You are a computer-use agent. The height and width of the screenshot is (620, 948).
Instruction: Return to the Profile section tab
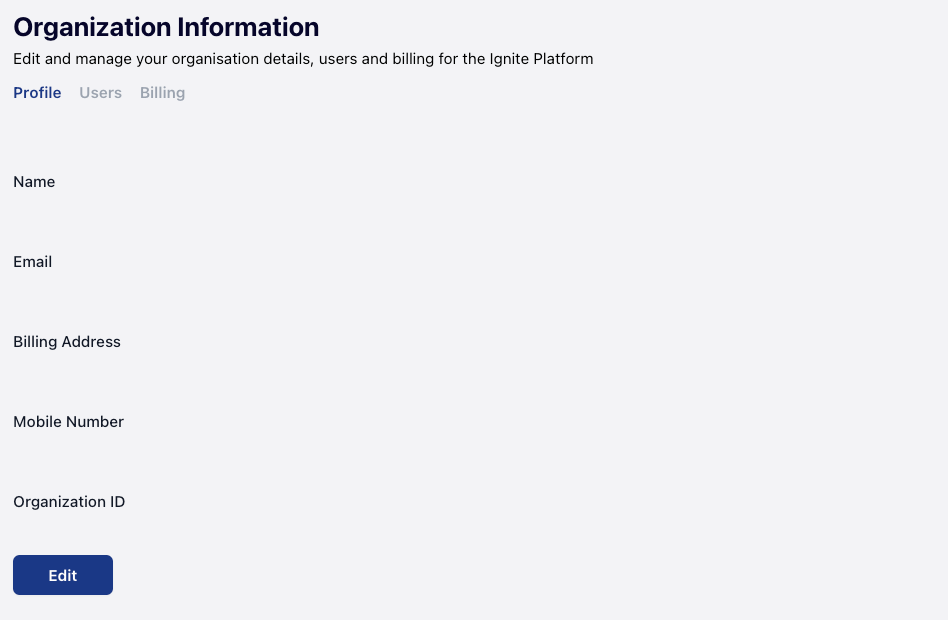37,93
